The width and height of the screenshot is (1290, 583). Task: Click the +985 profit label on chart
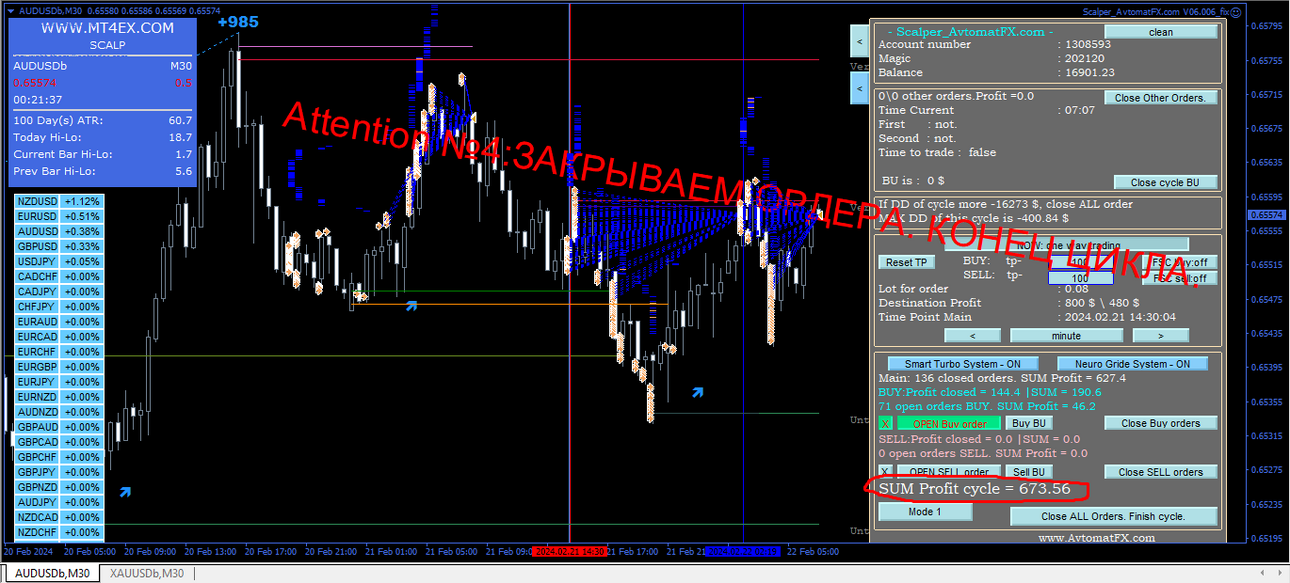pyautogui.click(x=237, y=22)
